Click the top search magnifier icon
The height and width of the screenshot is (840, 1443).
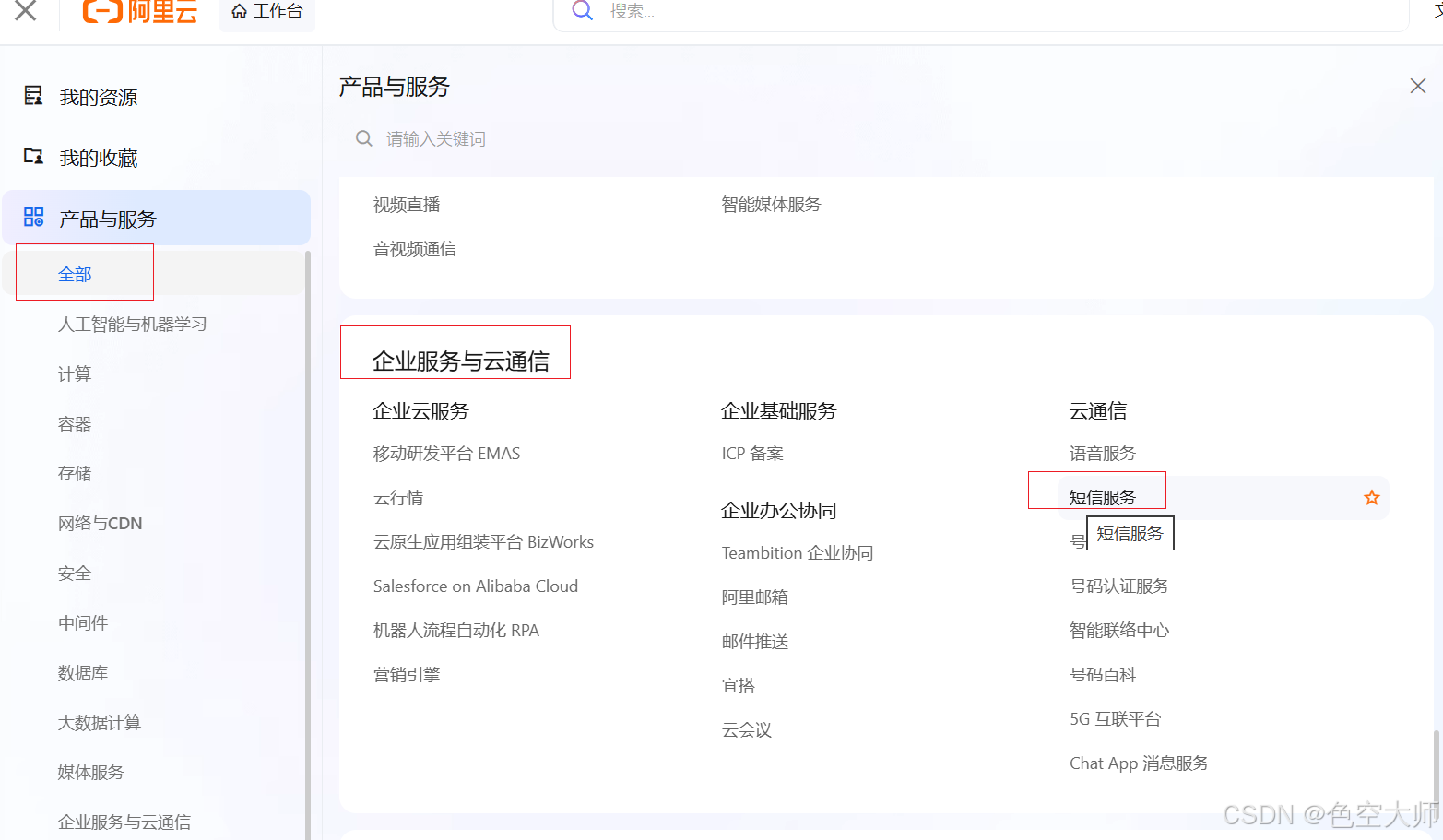[x=583, y=10]
